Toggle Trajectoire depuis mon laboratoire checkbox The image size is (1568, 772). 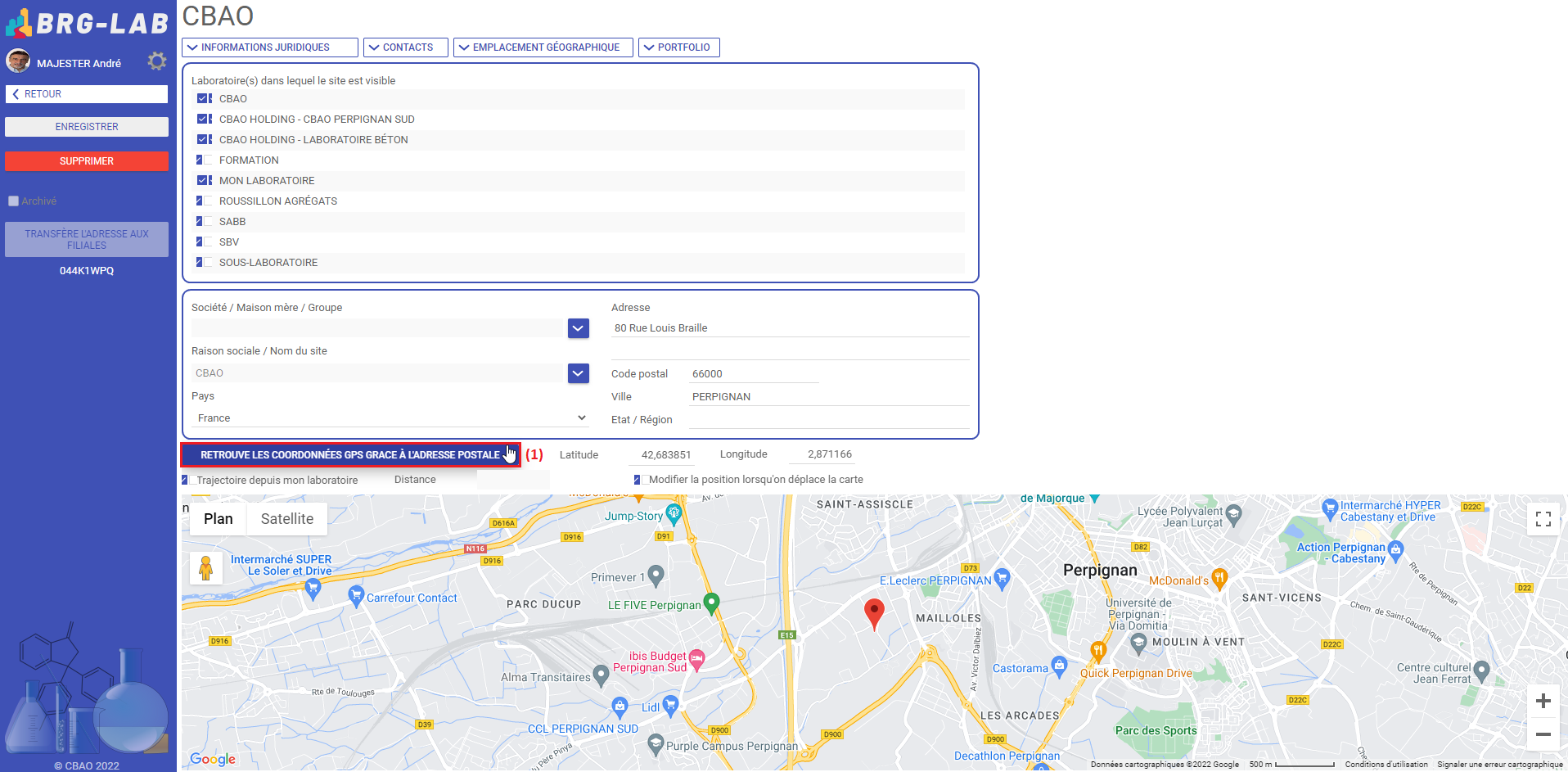point(187,481)
